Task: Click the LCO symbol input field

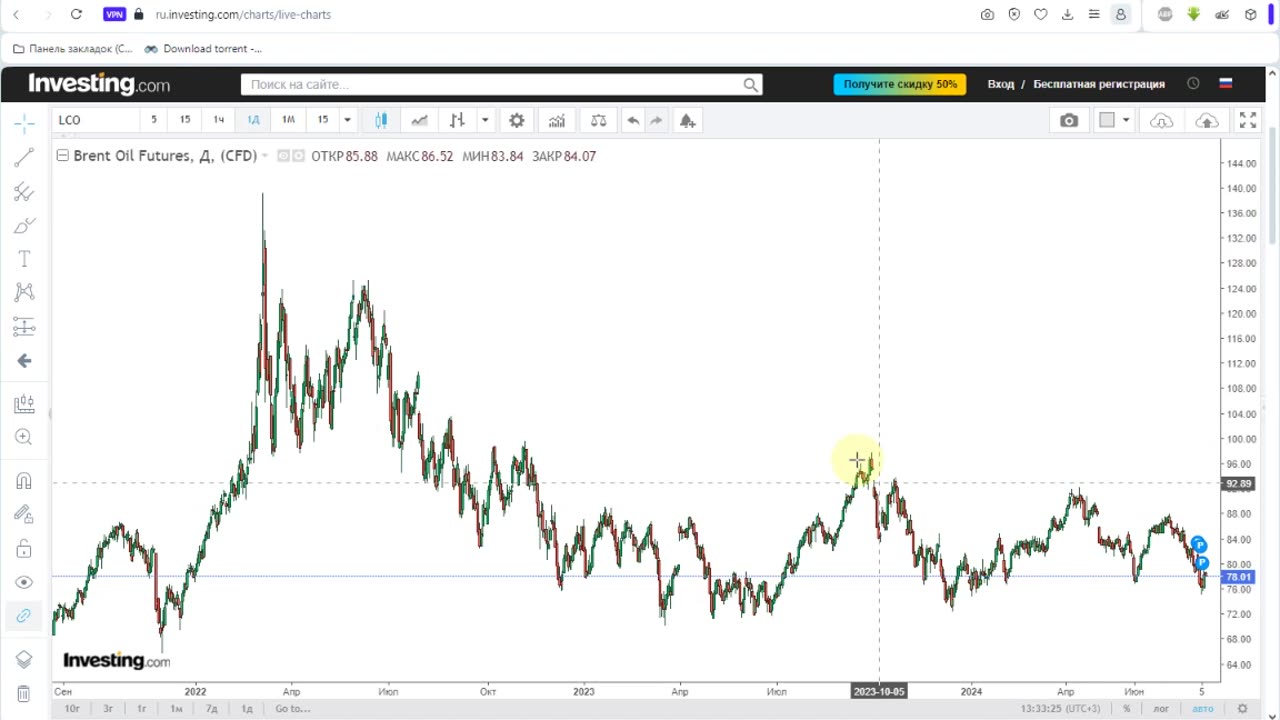Action: (95, 120)
